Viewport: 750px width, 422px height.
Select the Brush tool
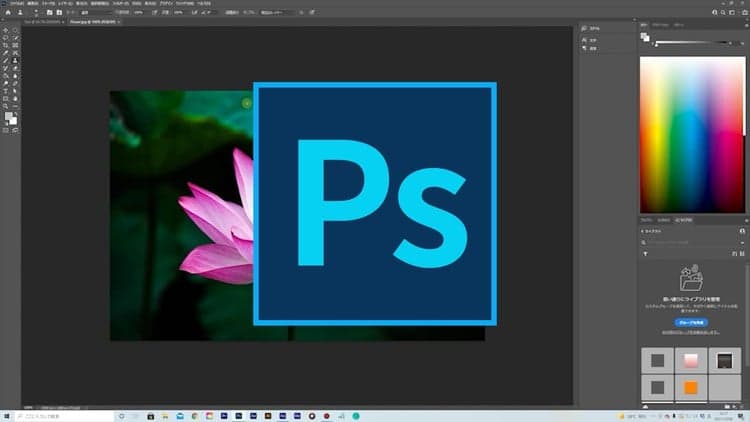(6, 61)
